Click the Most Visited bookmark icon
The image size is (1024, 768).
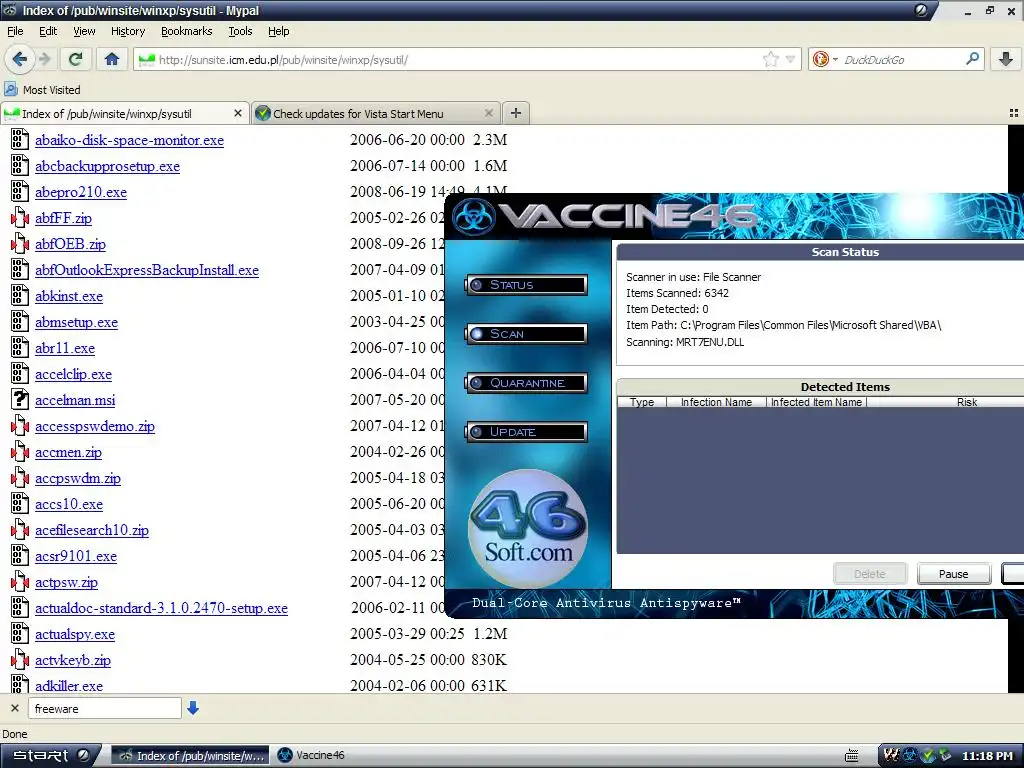10,89
